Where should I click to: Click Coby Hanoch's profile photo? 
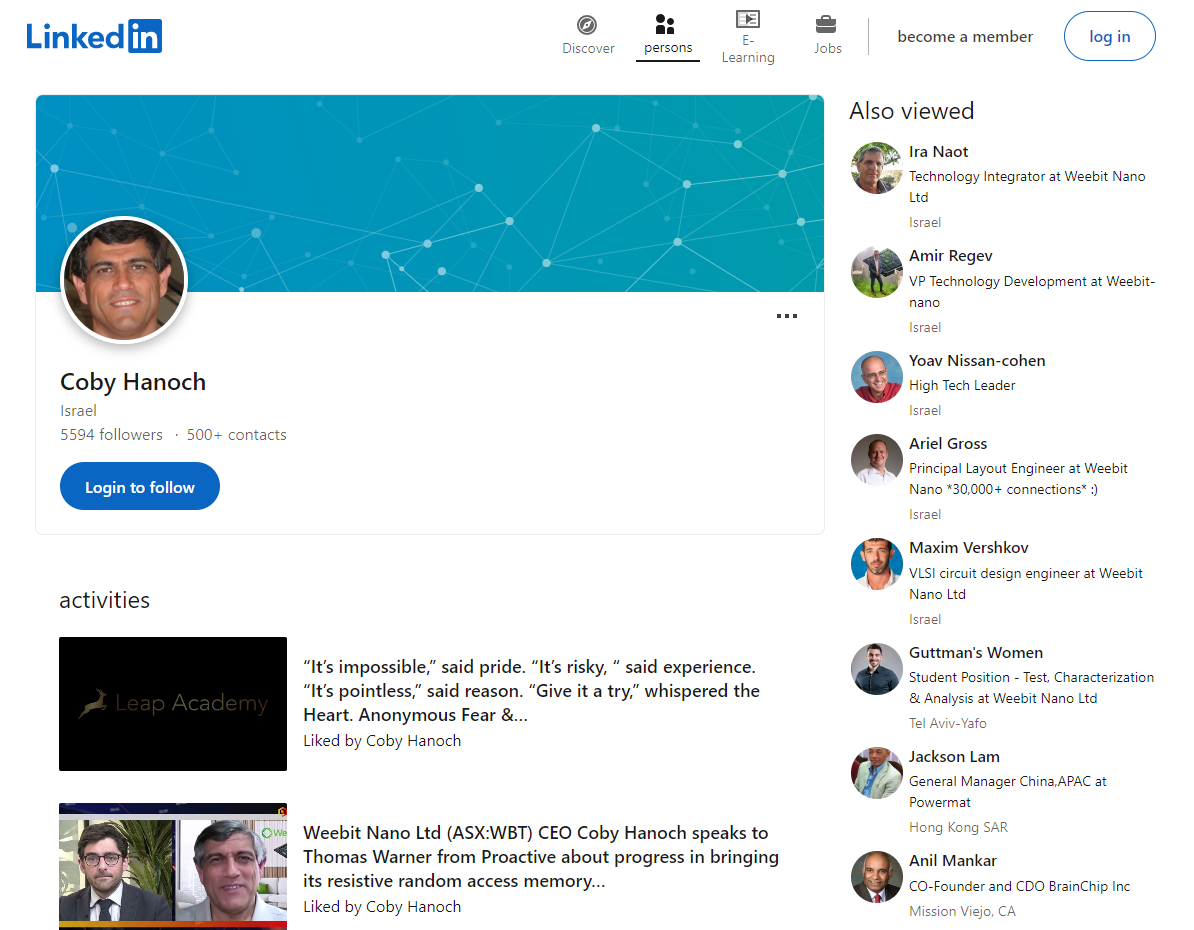124,280
